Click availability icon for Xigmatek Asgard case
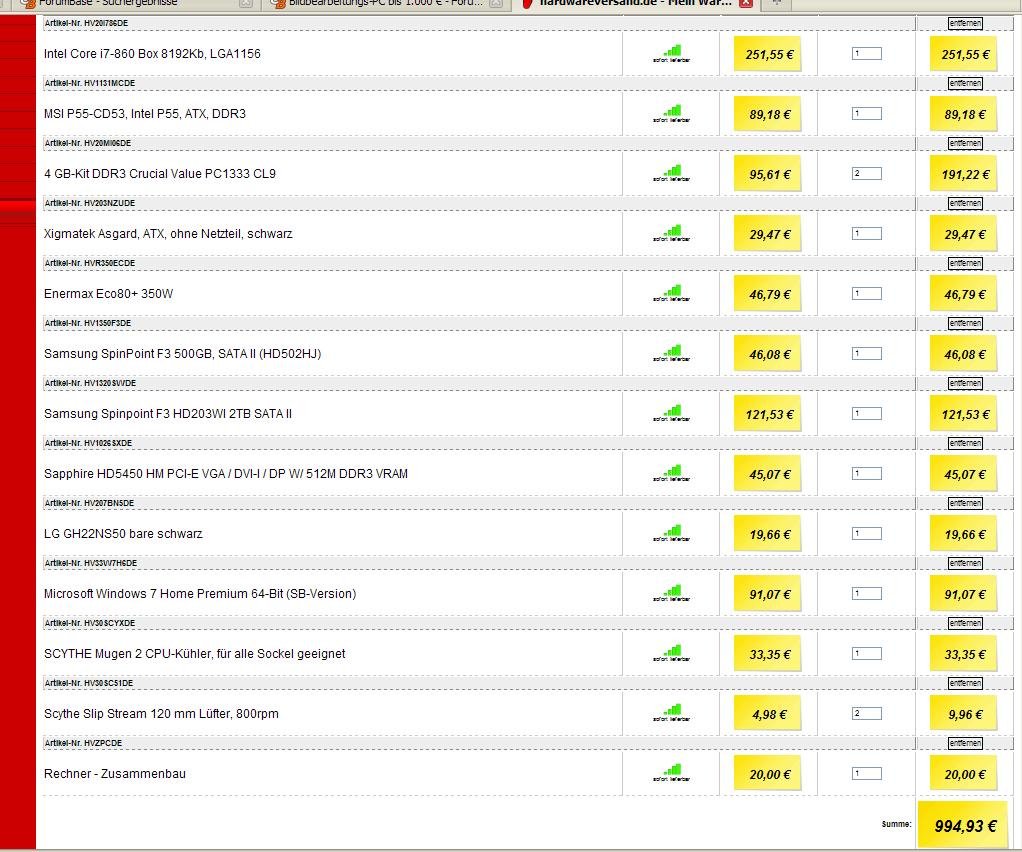 (x=671, y=233)
